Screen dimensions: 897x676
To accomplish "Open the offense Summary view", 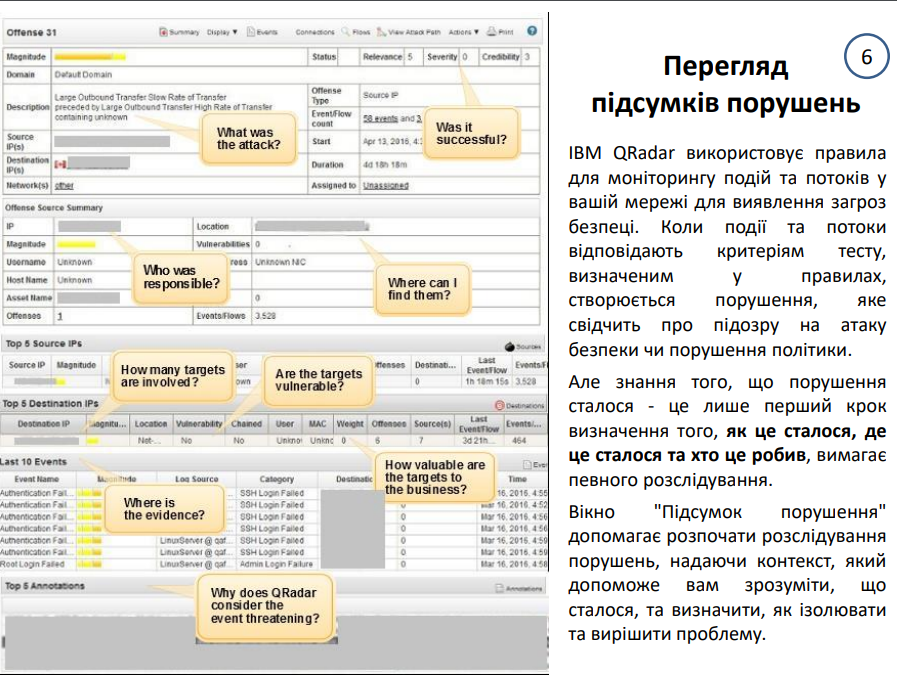I will coord(179,32).
